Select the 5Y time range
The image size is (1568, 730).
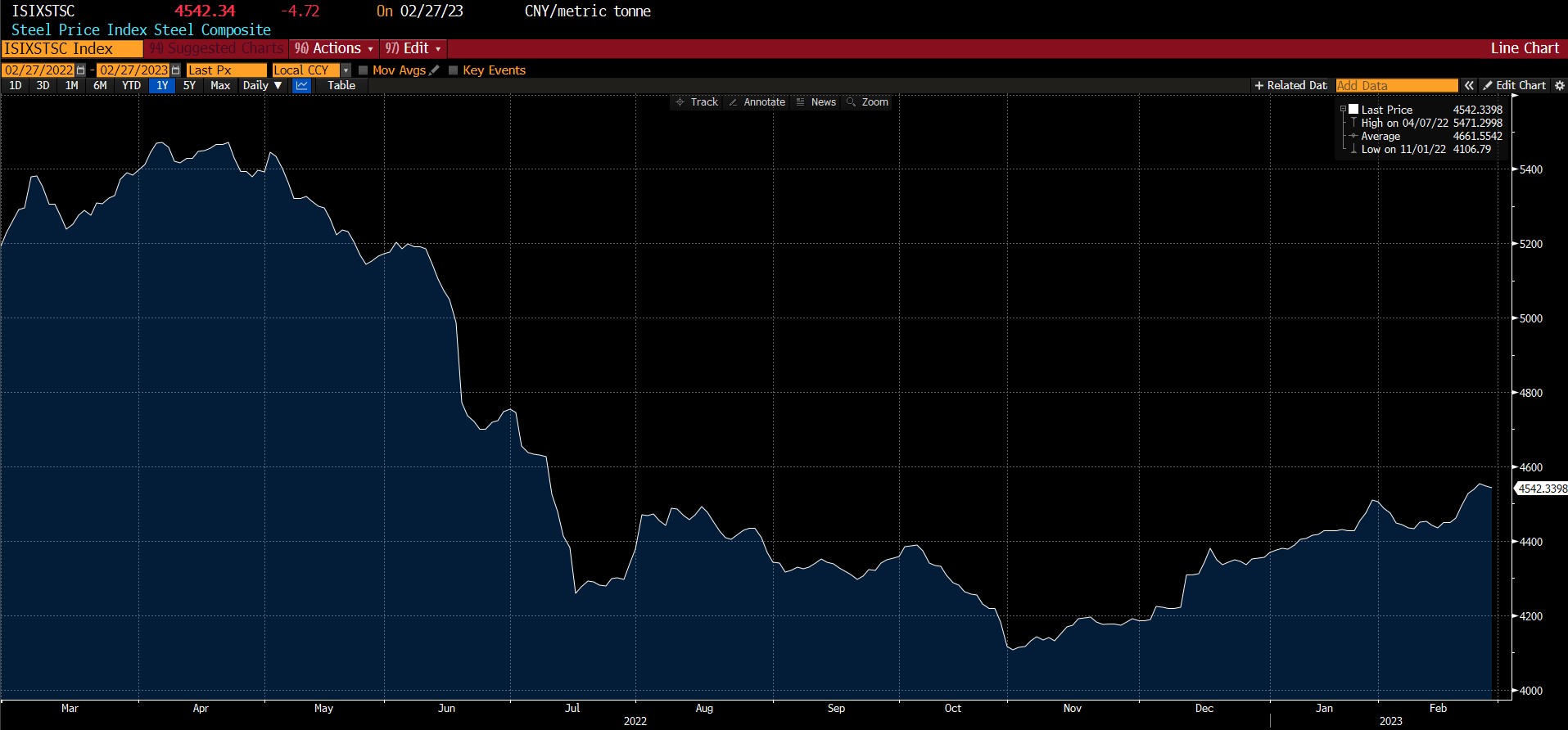pyautogui.click(x=189, y=85)
